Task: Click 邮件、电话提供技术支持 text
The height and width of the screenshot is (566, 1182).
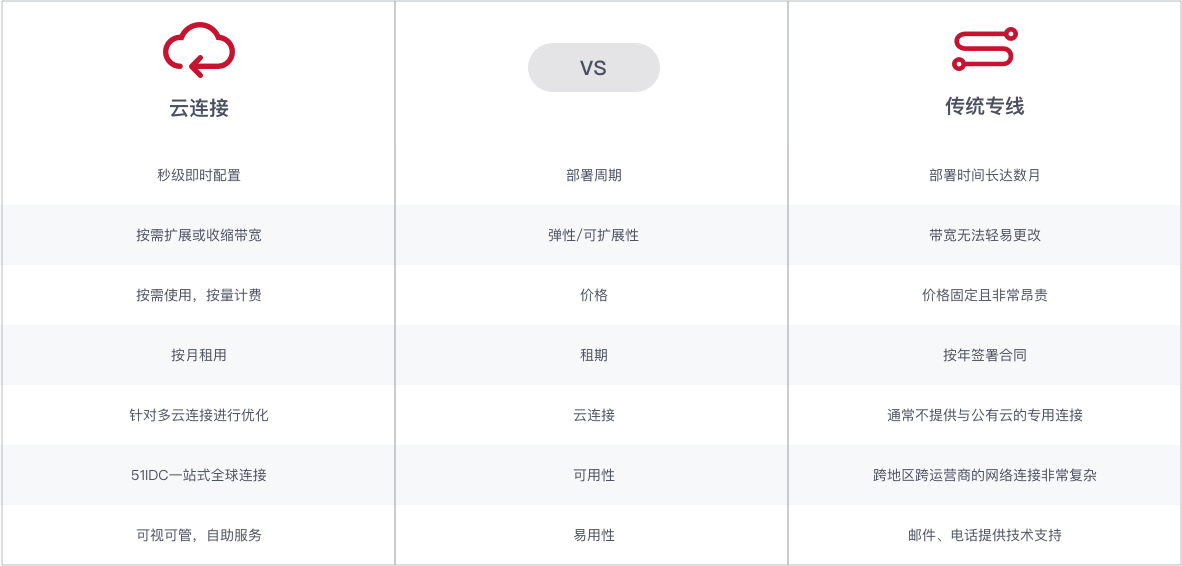Action: coord(984,535)
